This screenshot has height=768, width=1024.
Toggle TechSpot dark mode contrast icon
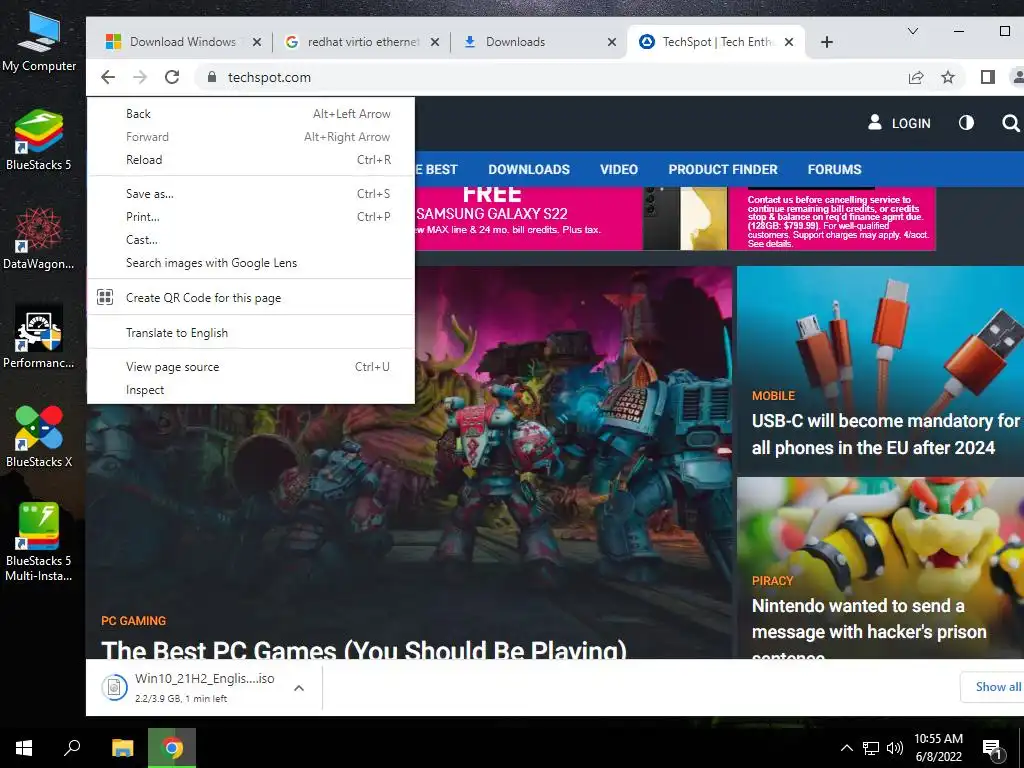click(966, 123)
